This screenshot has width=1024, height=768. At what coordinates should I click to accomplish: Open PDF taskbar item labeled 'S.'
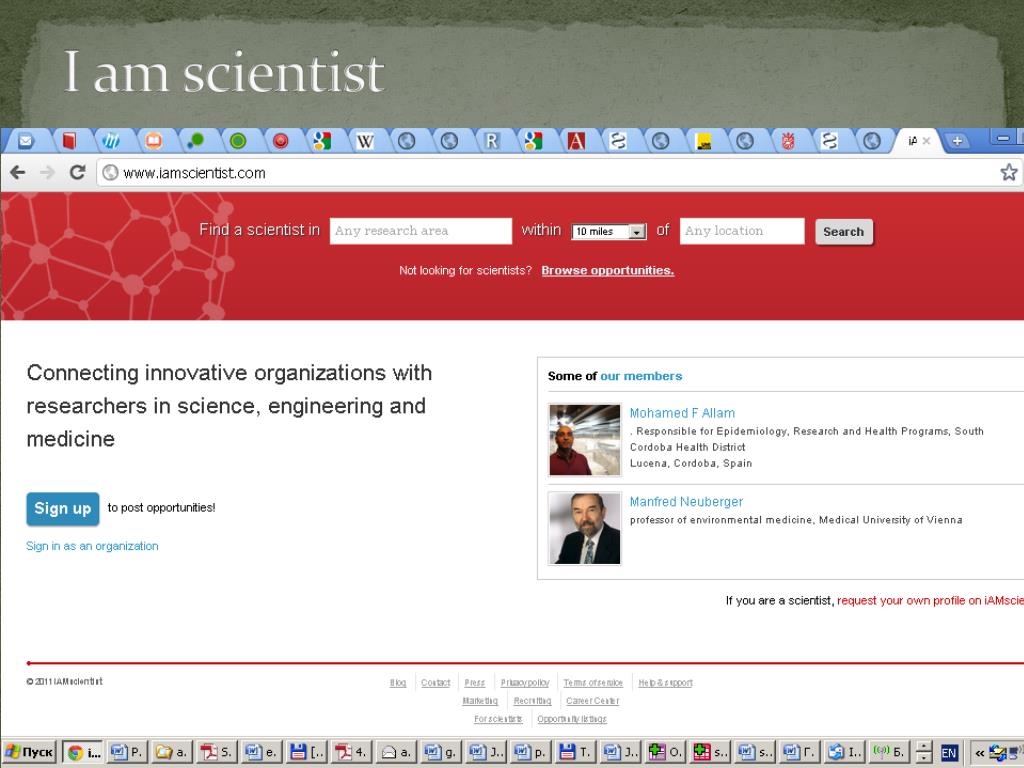click(x=217, y=752)
